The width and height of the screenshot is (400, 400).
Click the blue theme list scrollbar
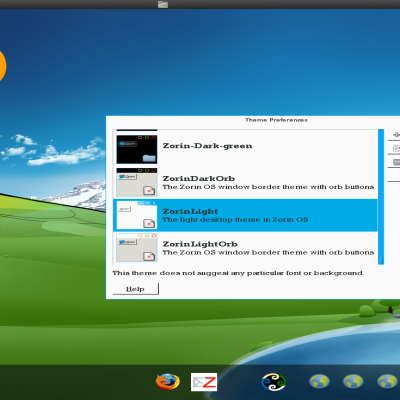pyautogui.click(x=381, y=197)
